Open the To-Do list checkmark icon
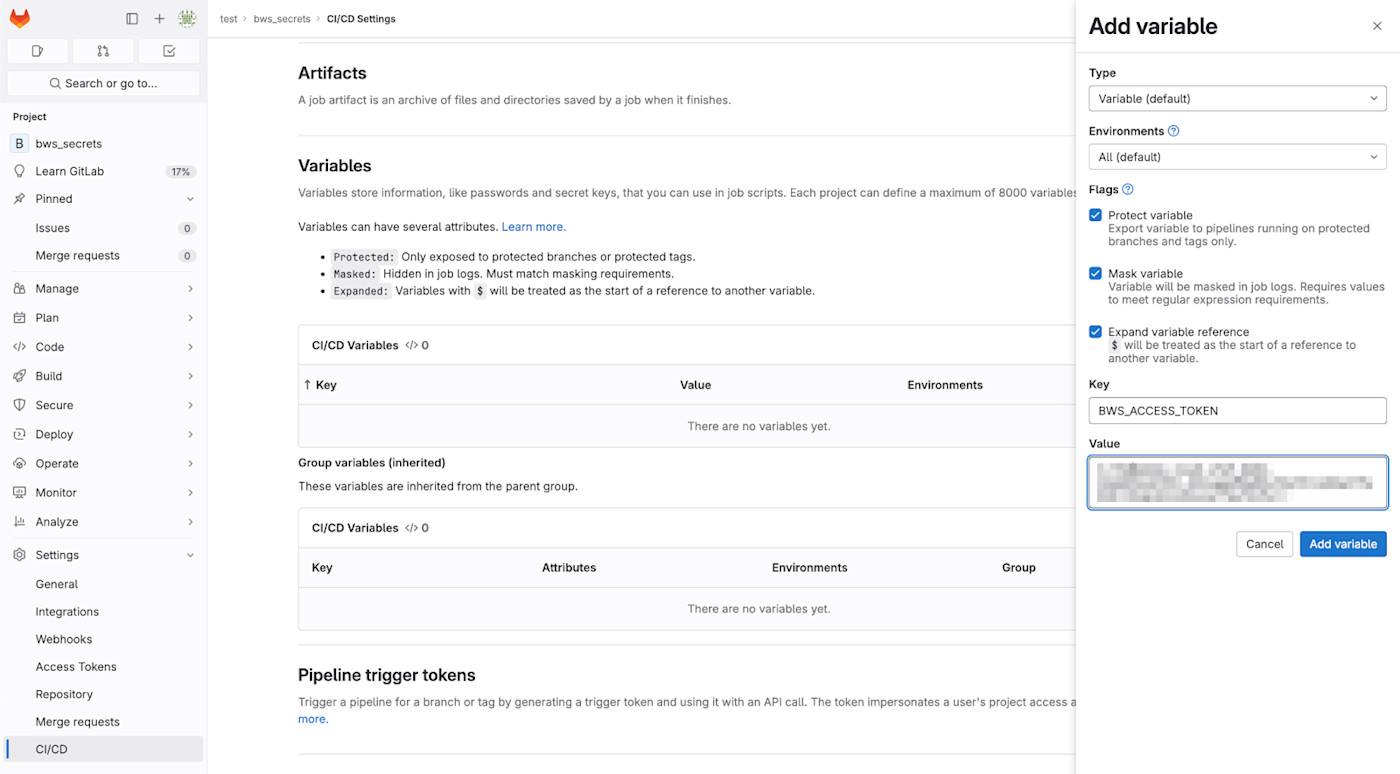The height and width of the screenshot is (774, 1400). coord(168,50)
